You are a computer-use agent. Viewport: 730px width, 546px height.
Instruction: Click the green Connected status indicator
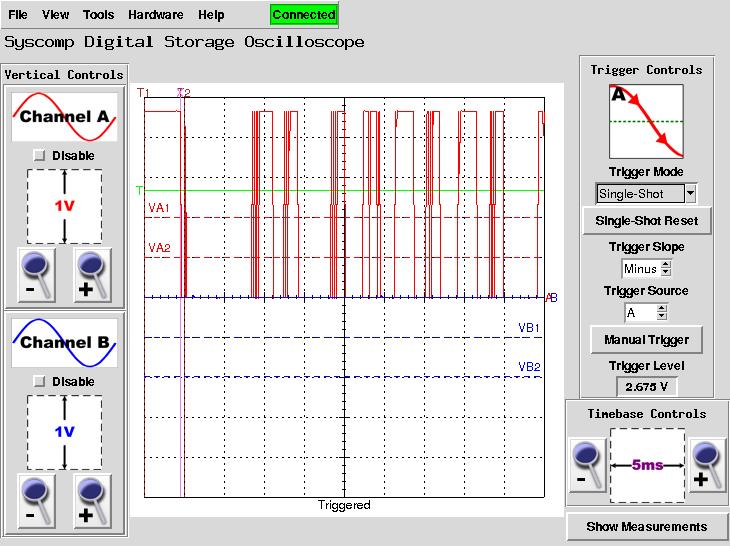tap(304, 15)
